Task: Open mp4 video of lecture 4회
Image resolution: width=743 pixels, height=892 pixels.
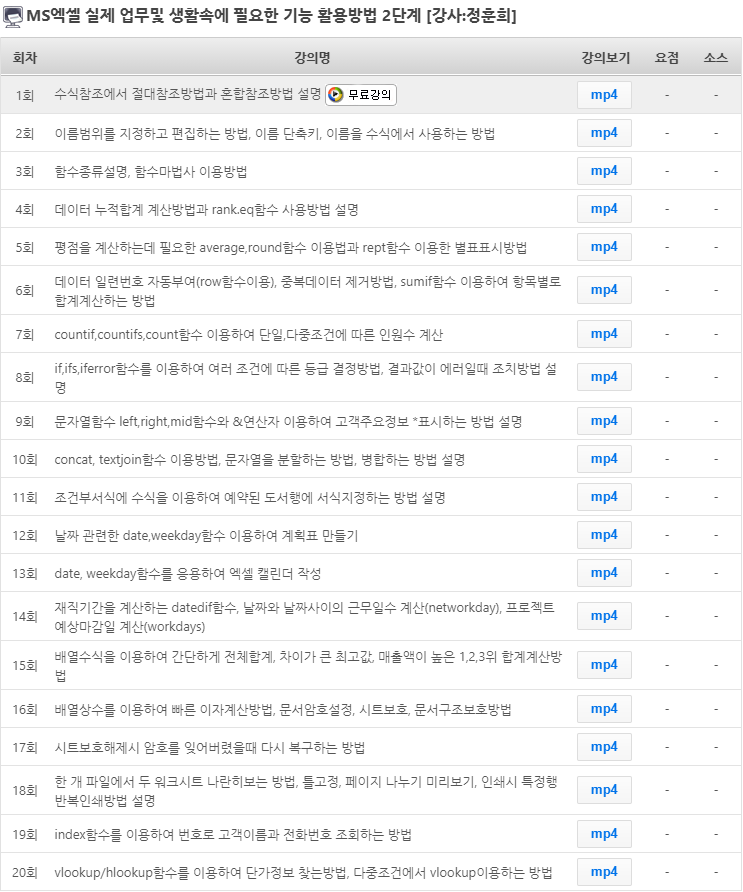Action: 604,209
